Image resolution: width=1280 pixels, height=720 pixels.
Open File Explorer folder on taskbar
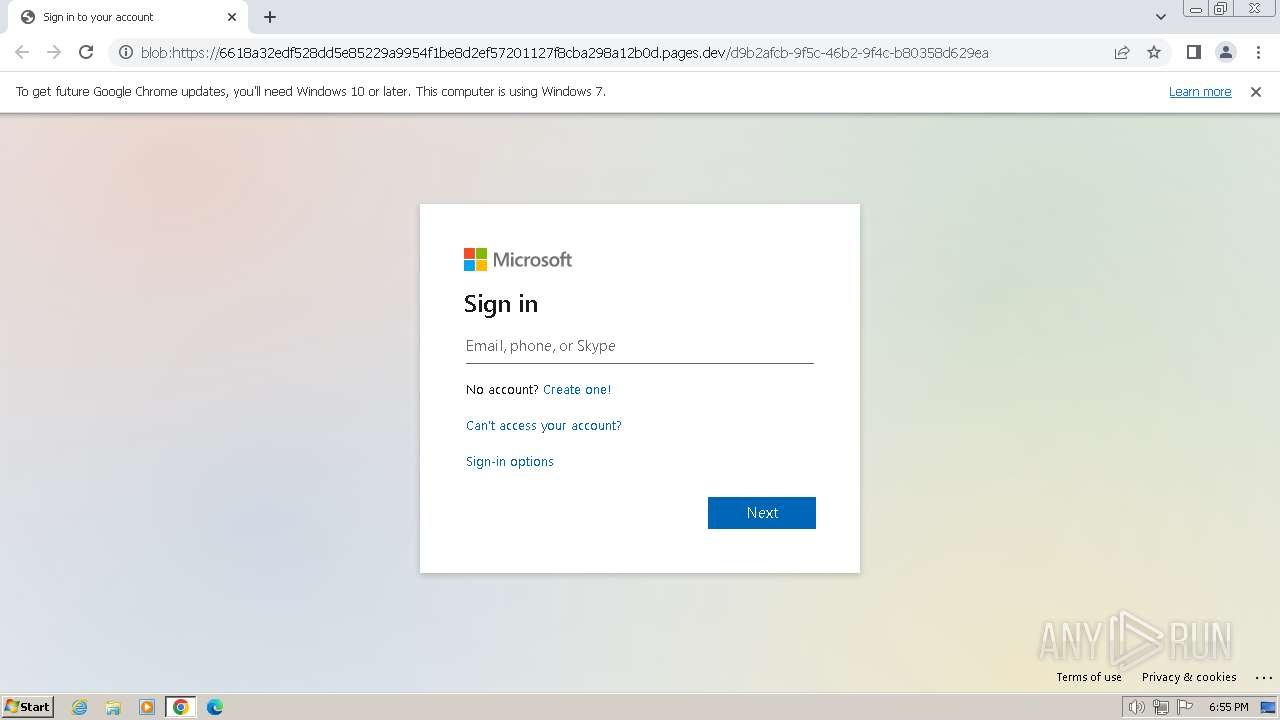113,707
